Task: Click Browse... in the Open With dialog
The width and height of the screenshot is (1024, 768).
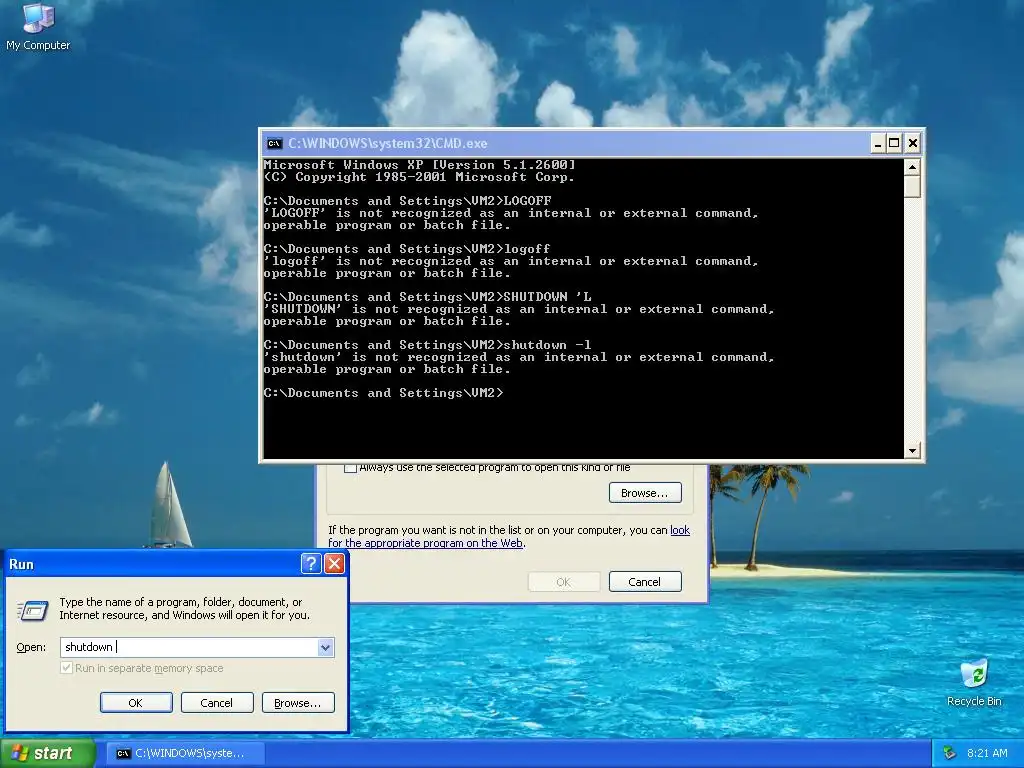Action: (645, 493)
